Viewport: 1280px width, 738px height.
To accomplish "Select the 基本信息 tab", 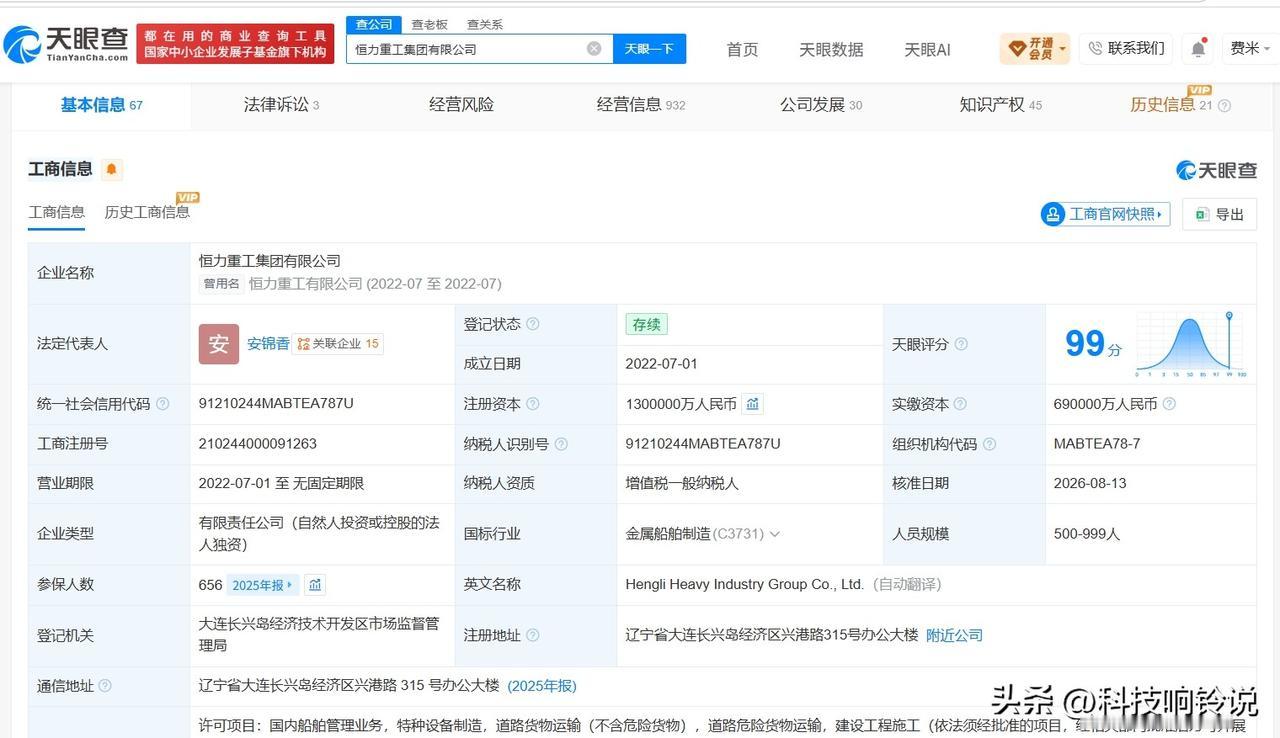I will tap(101, 104).
